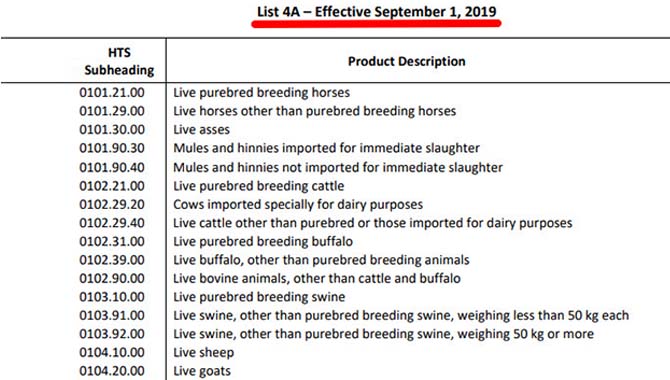Click the List 4A title heading
This screenshot has height=380, width=670.
[x=376, y=12]
